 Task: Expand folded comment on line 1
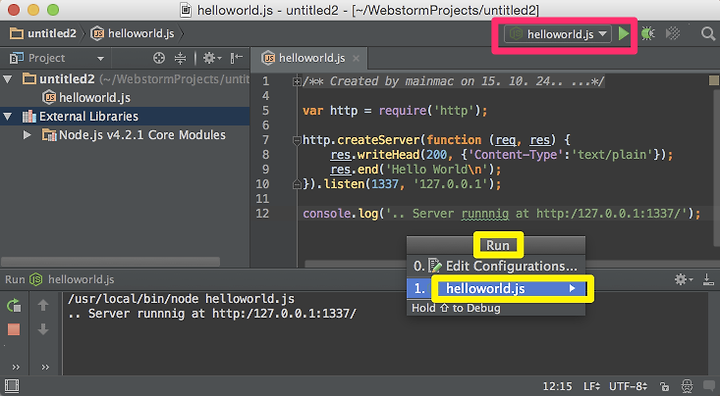coord(297,82)
